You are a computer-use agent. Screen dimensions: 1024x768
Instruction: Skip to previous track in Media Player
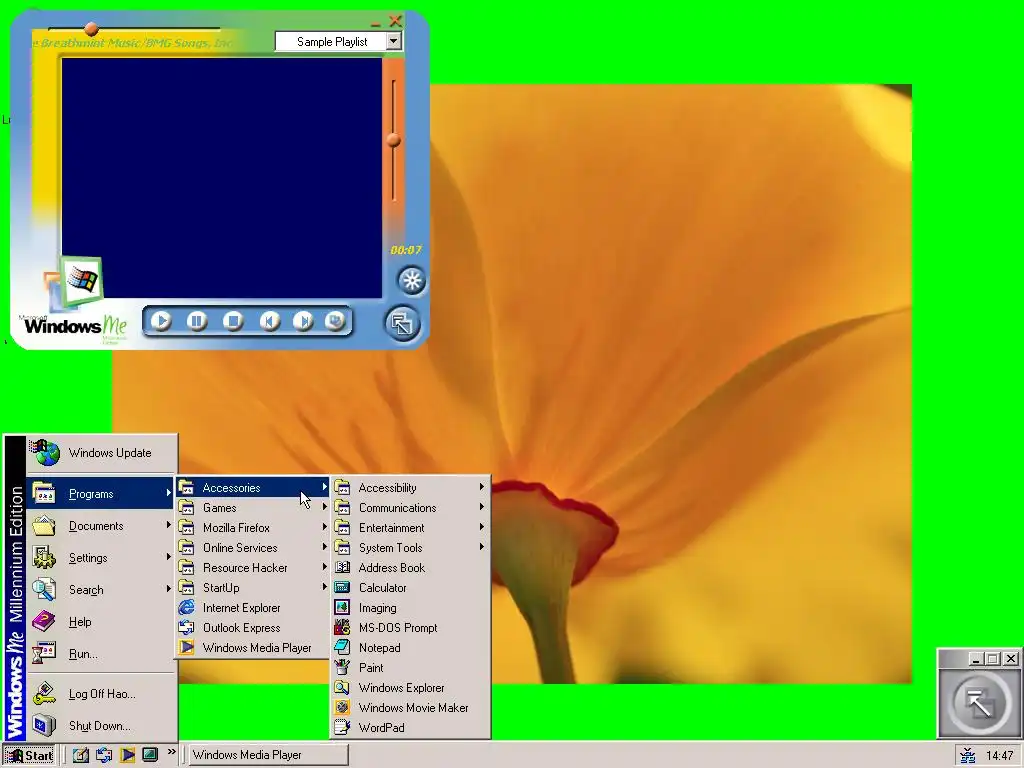click(x=270, y=321)
